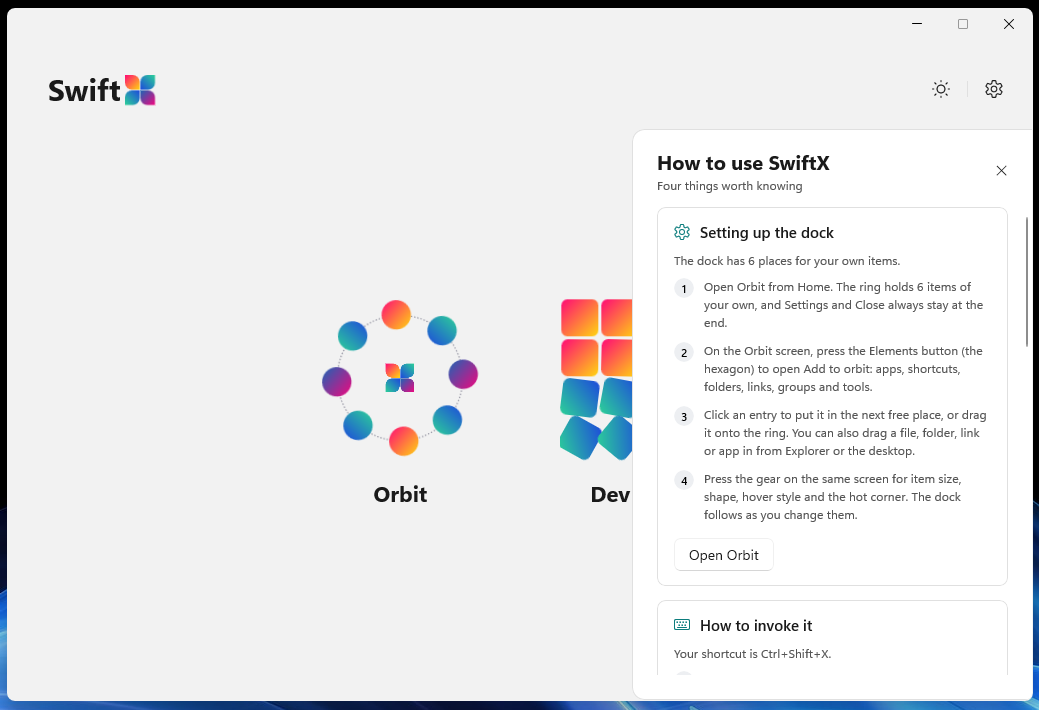The height and width of the screenshot is (710, 1039).
Task: Close the How to use SwiftX panel
Action: pyautogui.click(x=1001, y=171)
